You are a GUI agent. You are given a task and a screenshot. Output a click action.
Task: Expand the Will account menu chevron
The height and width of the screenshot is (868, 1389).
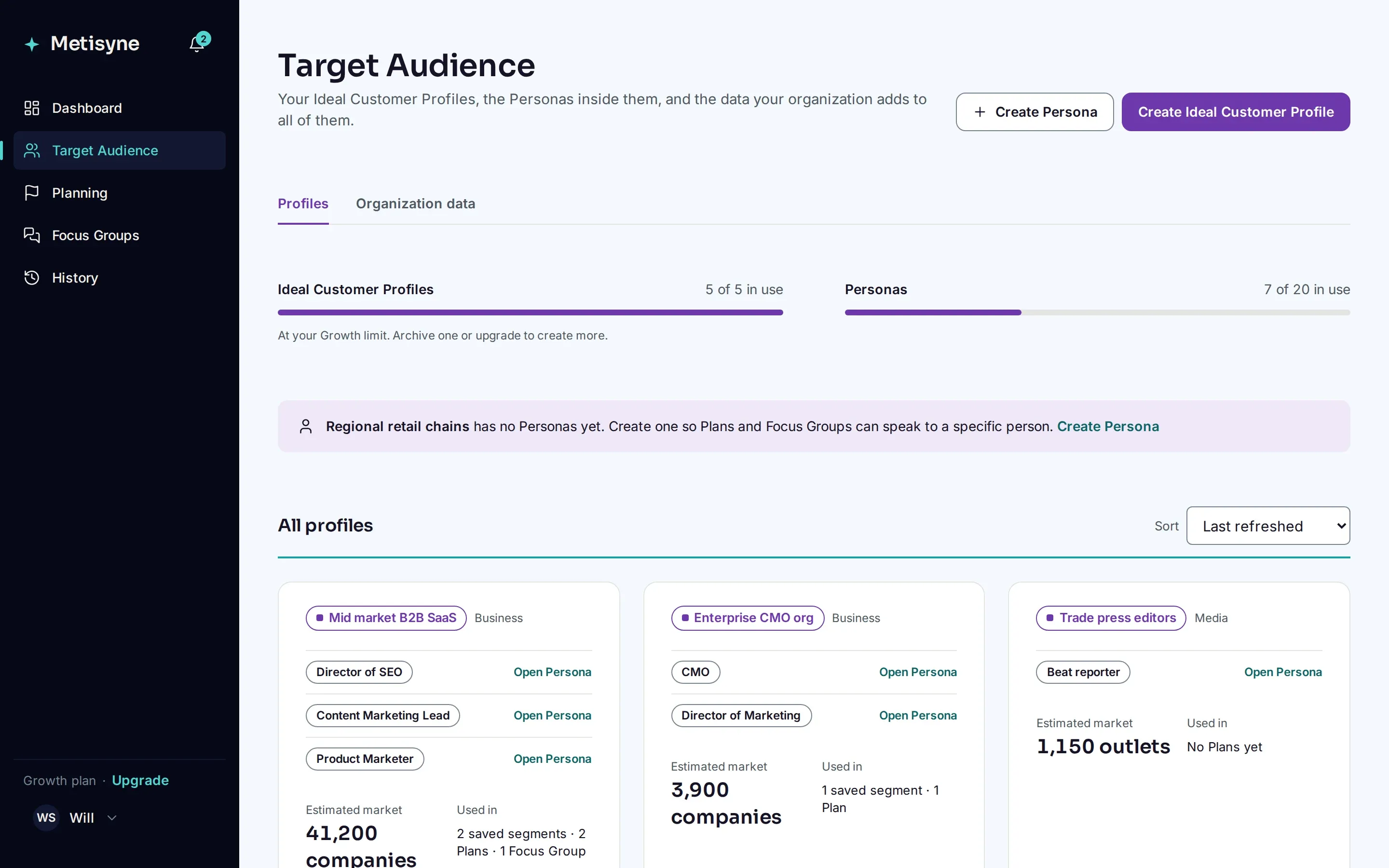112,817
